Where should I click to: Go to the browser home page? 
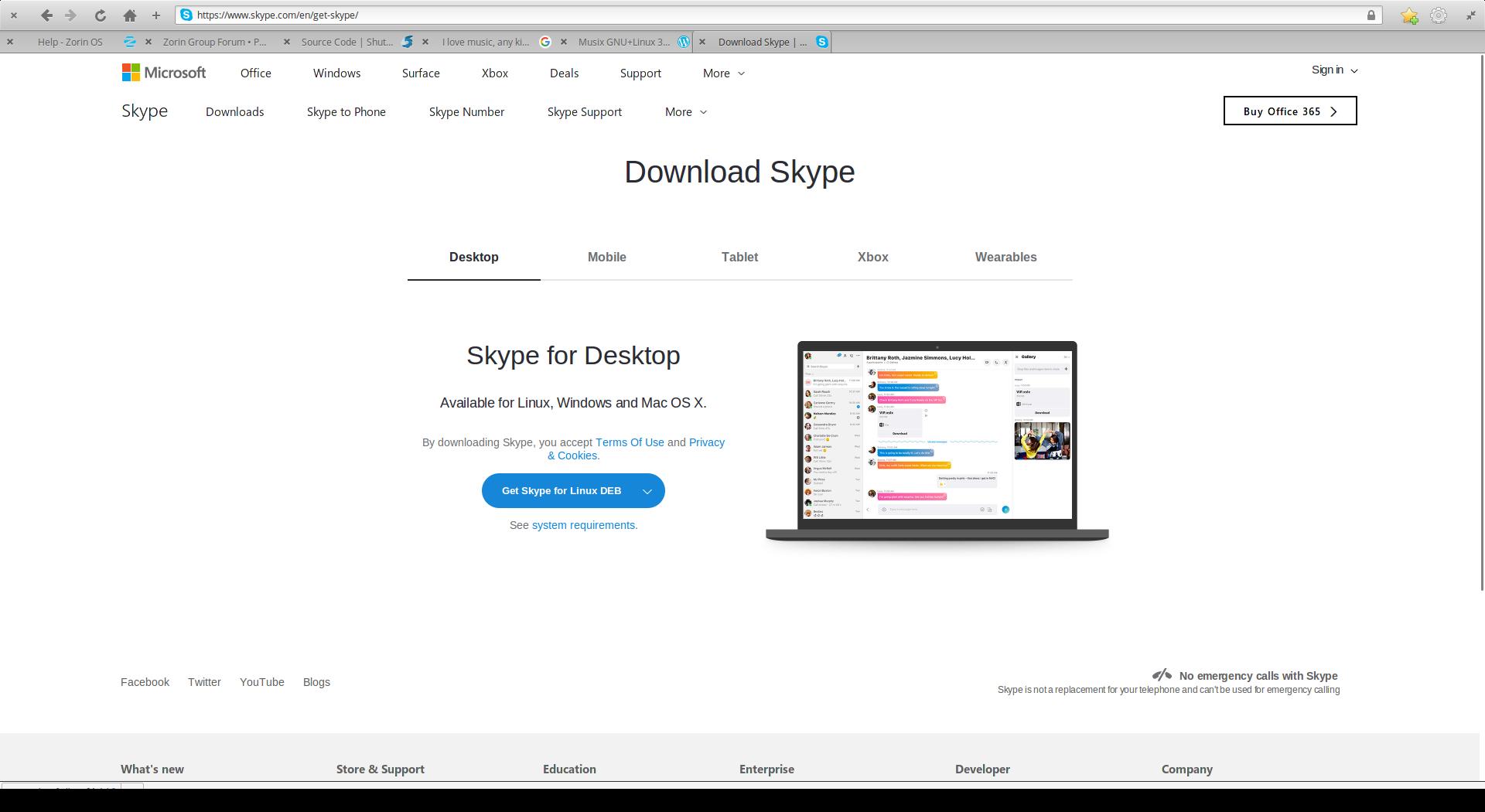(x=129, y=15)
